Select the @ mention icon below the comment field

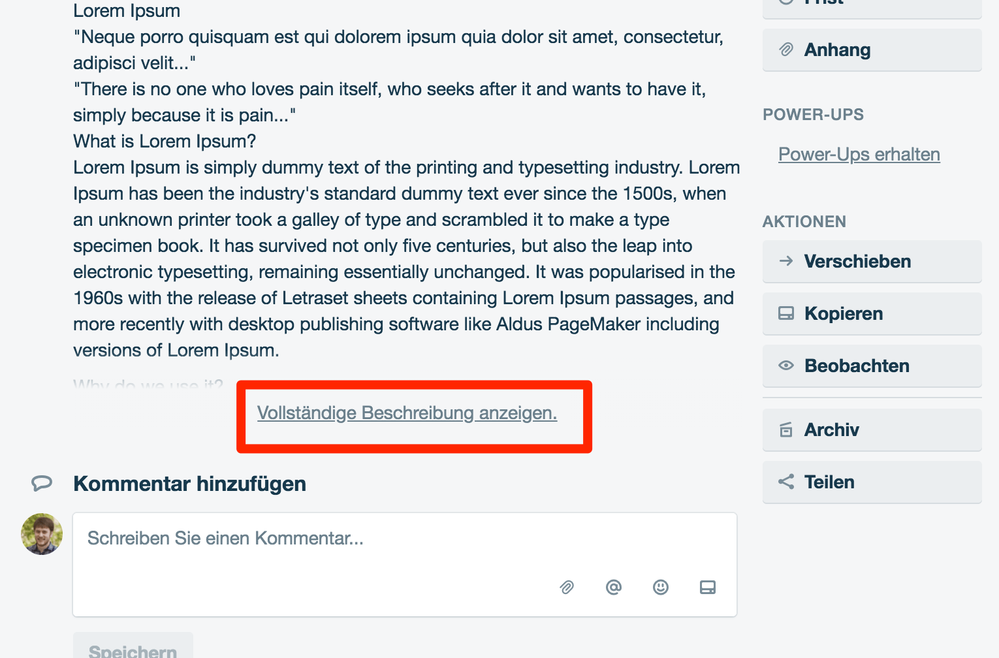pyautogui.click(x=614, y=587)
